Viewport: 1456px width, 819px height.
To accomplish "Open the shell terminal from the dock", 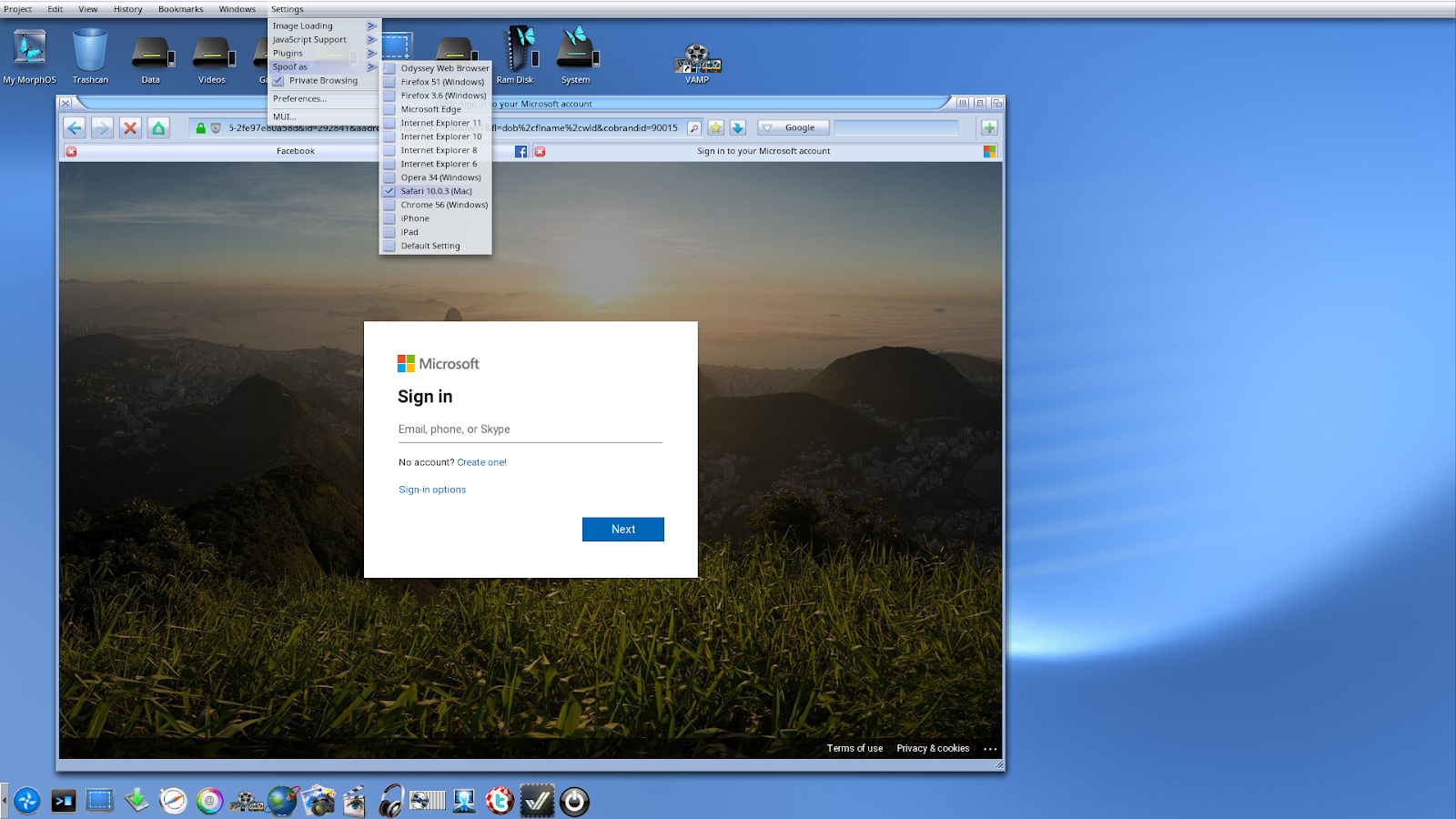I will 64,801.
